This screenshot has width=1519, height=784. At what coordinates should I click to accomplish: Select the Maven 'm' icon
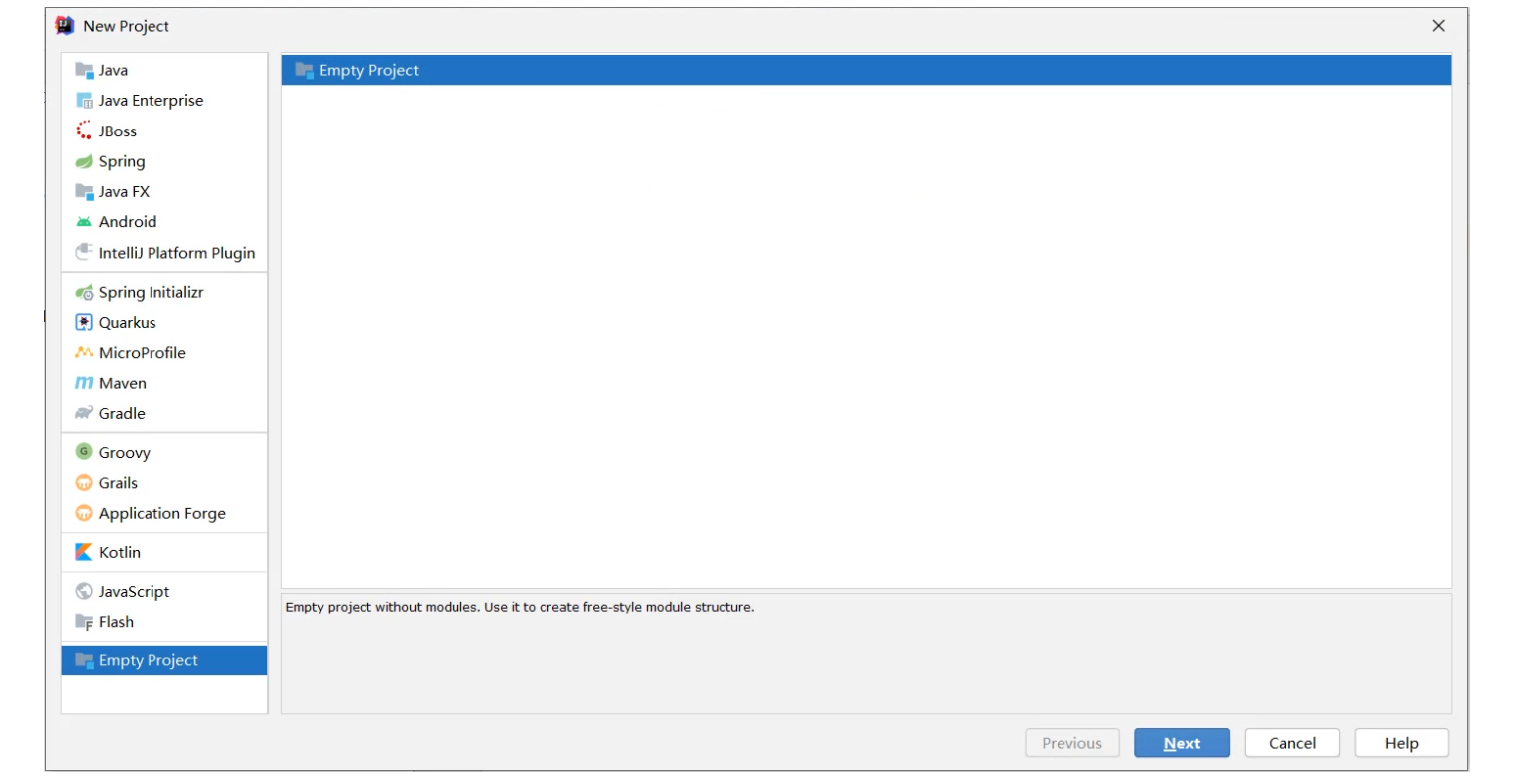point(84,383)
